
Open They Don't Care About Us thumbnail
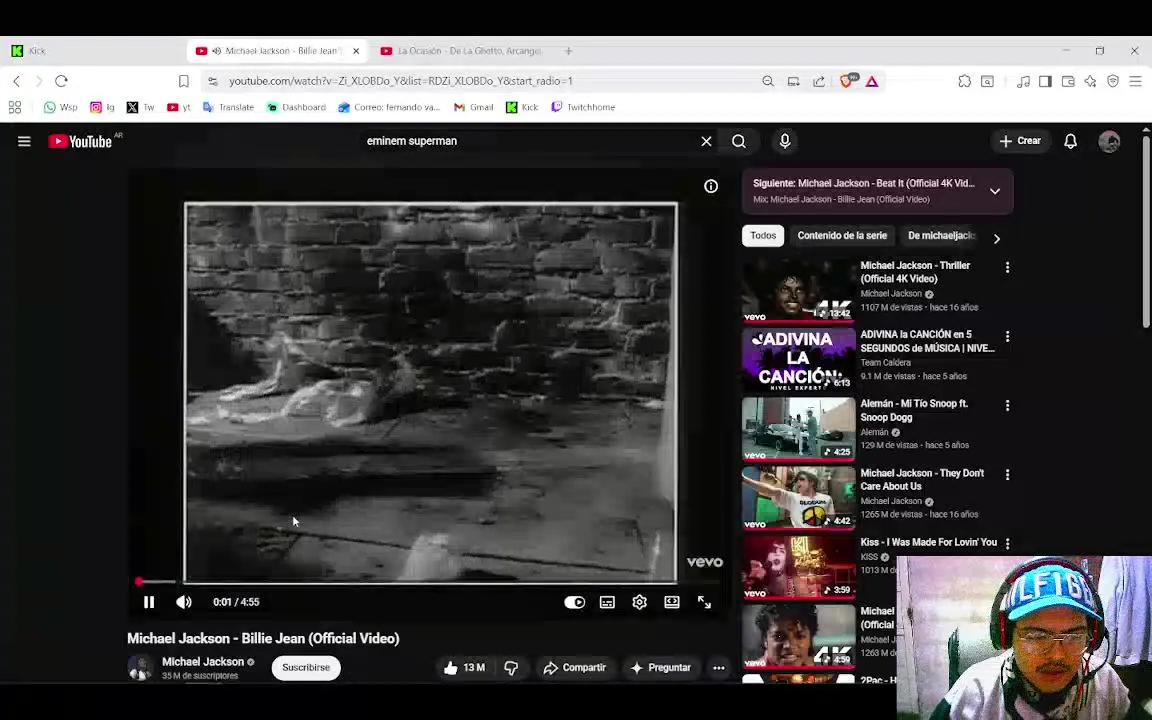tap(799, 497)
